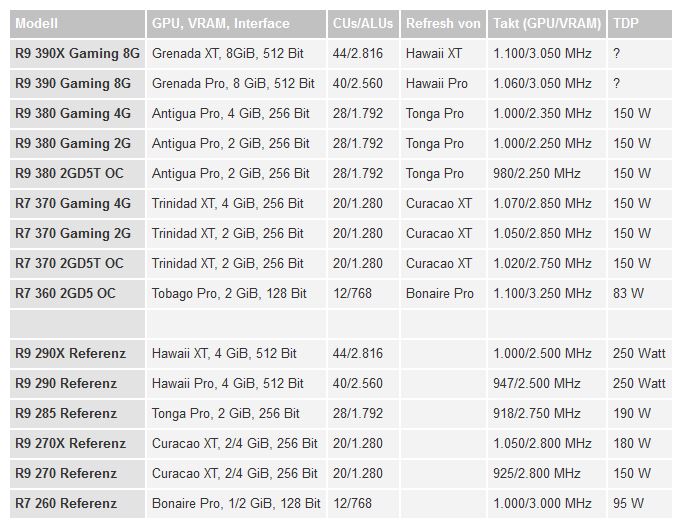Select the 190 W TDP cell
This screenshot has height=526, width=692.
pyautogui.click(x=639, y=413)
